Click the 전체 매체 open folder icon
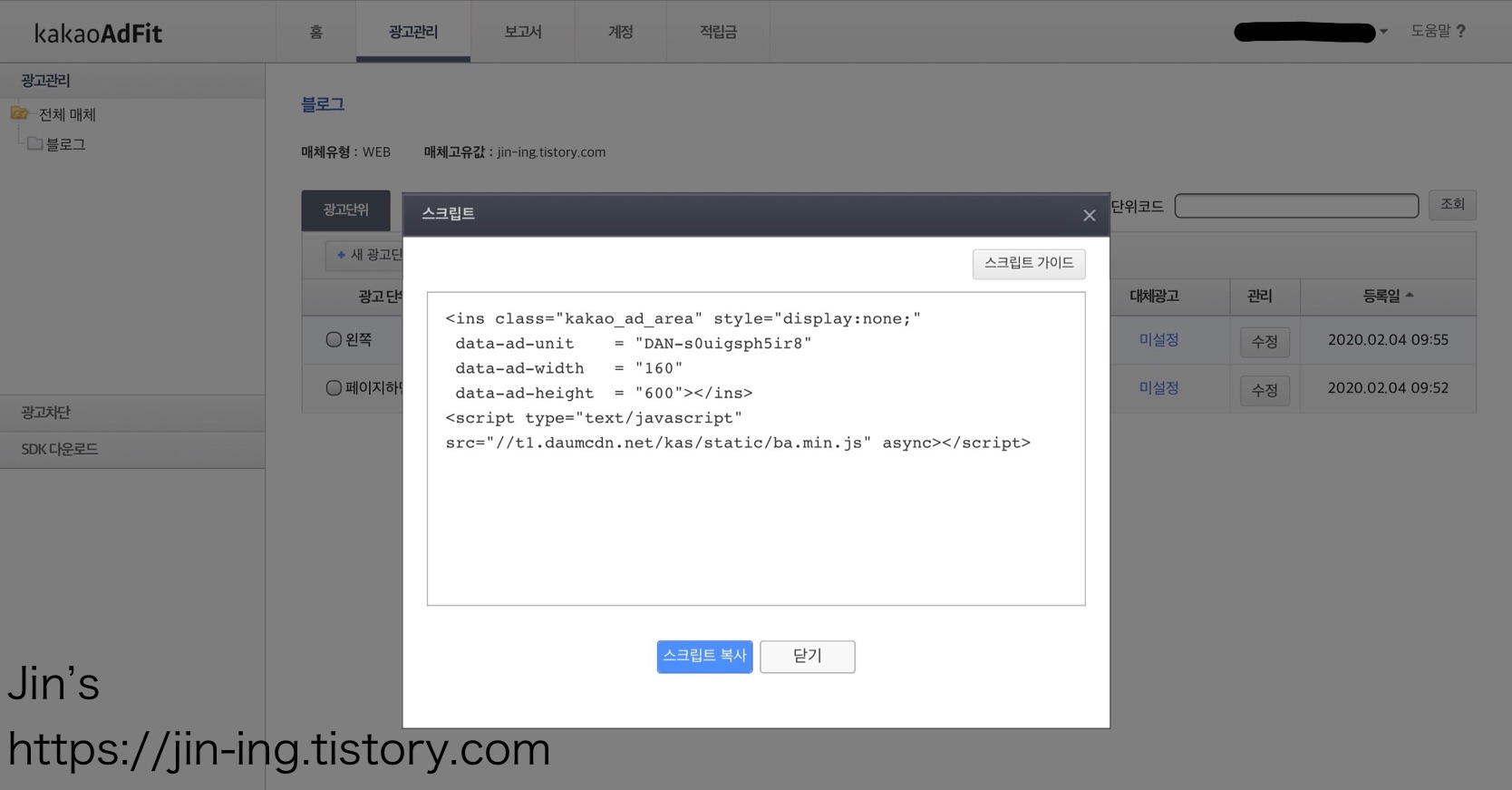The image size is (1512, 790). click(20, 113)
